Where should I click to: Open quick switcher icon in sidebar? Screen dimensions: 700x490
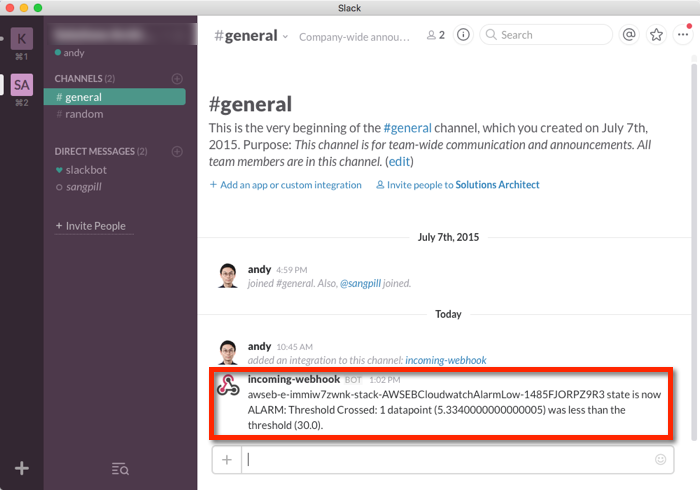120,468
